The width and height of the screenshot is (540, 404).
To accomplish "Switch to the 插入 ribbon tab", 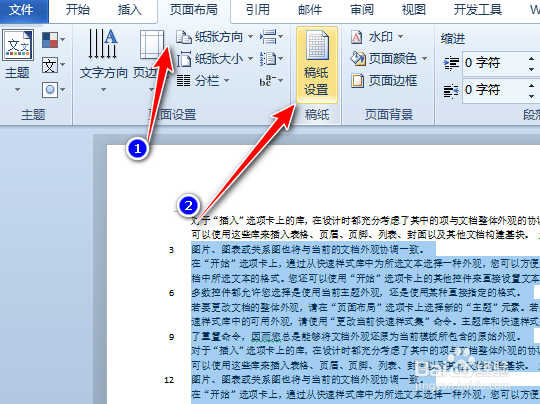I will pos(129,10).
